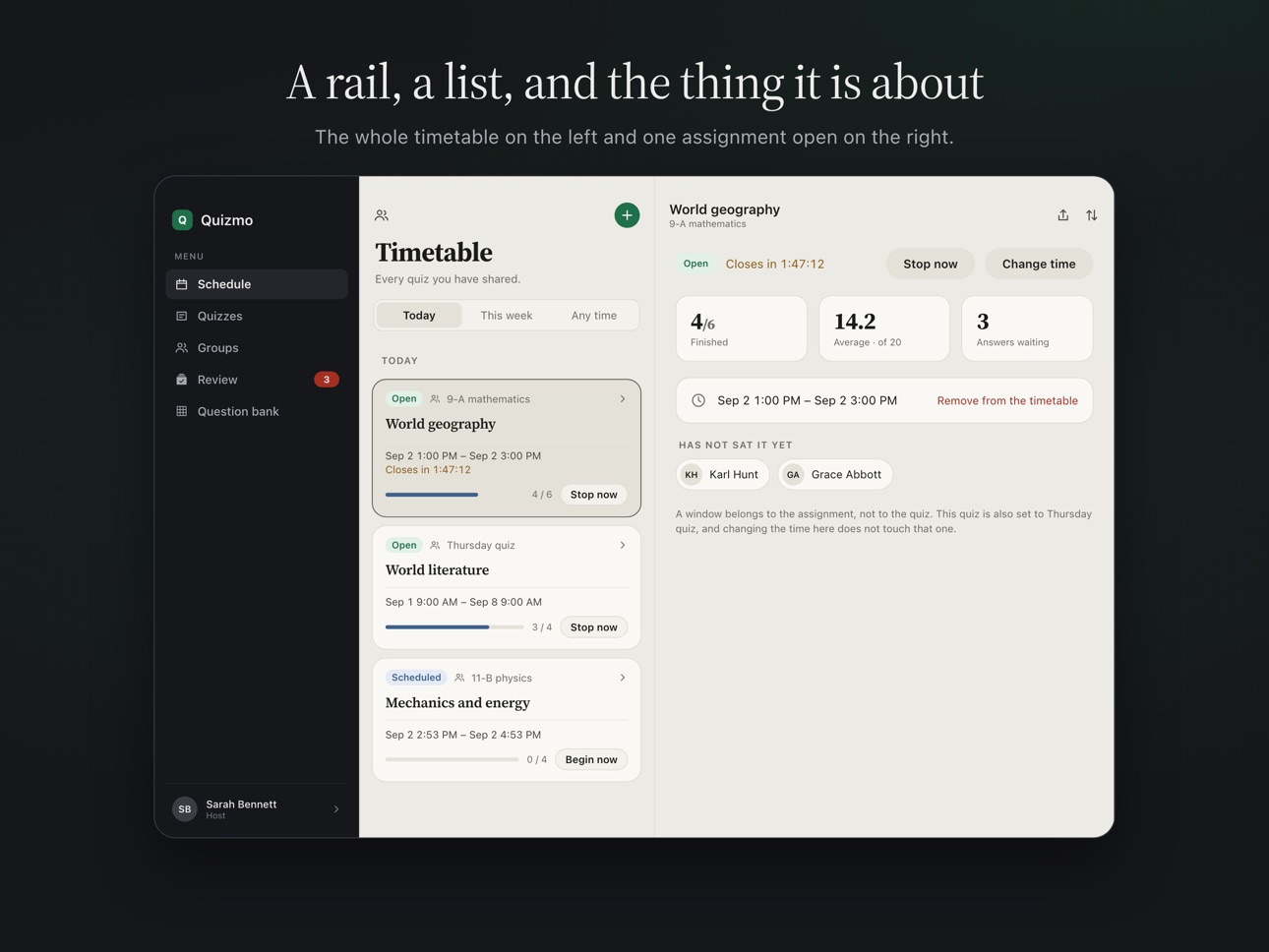Open the 3 Answers waiting stat card
This screenshot has height=952, width=1269.
1027,328
